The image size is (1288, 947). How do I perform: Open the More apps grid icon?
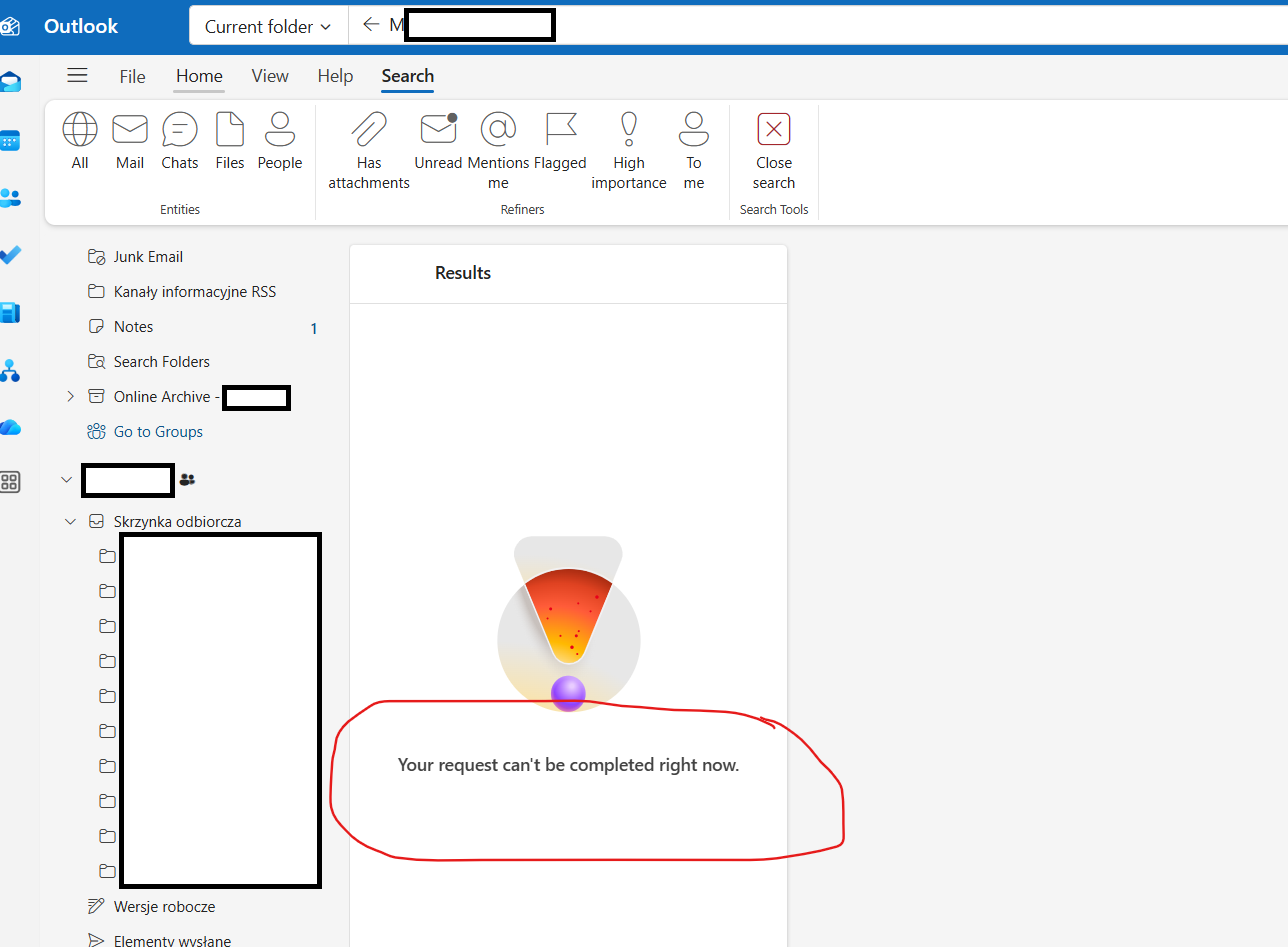click(11, 482)
